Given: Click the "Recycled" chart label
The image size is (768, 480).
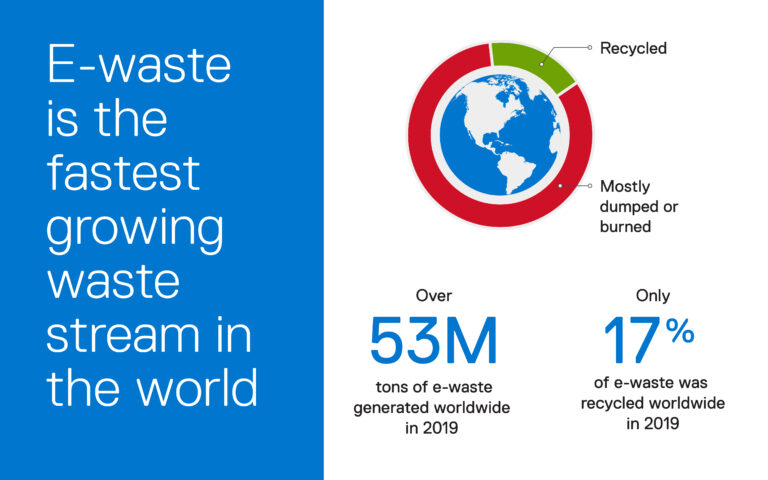Looking at the screenshot, I should pos(633,48).
